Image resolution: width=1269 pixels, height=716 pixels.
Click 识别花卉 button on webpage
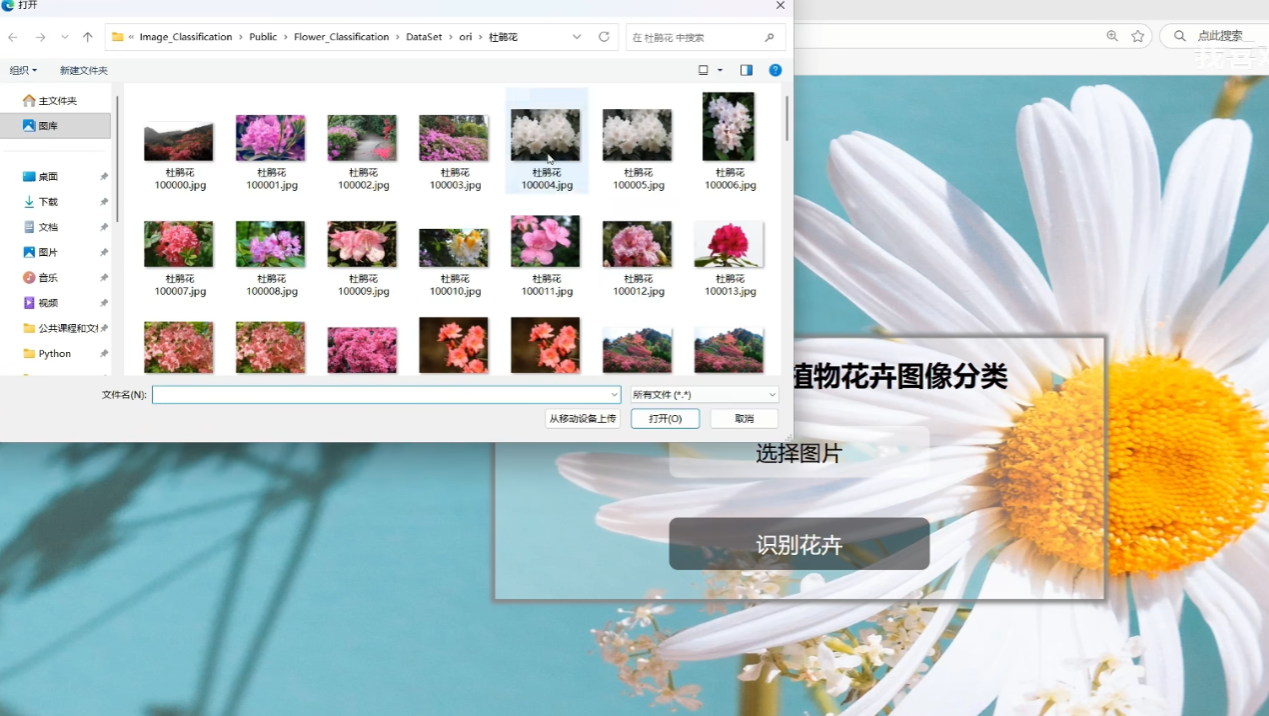tap(799, 544)
